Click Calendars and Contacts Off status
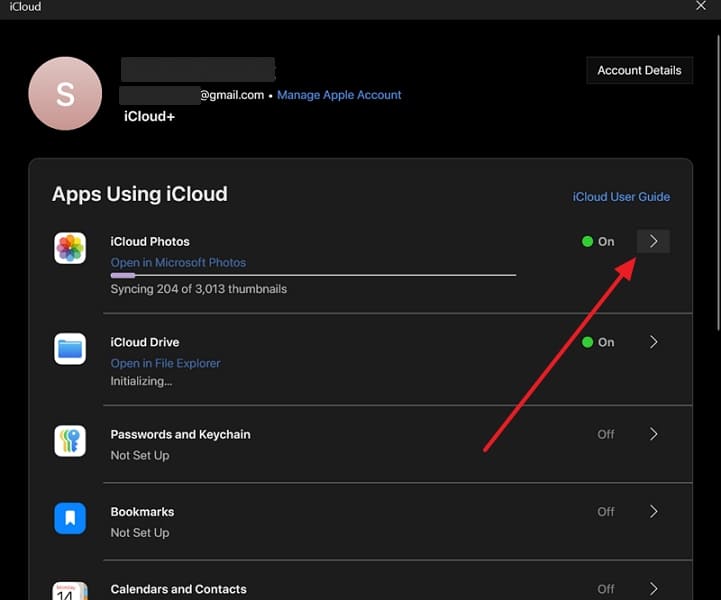Image resolution: width=721 pixels, height=600 pixels. point(606,589)
